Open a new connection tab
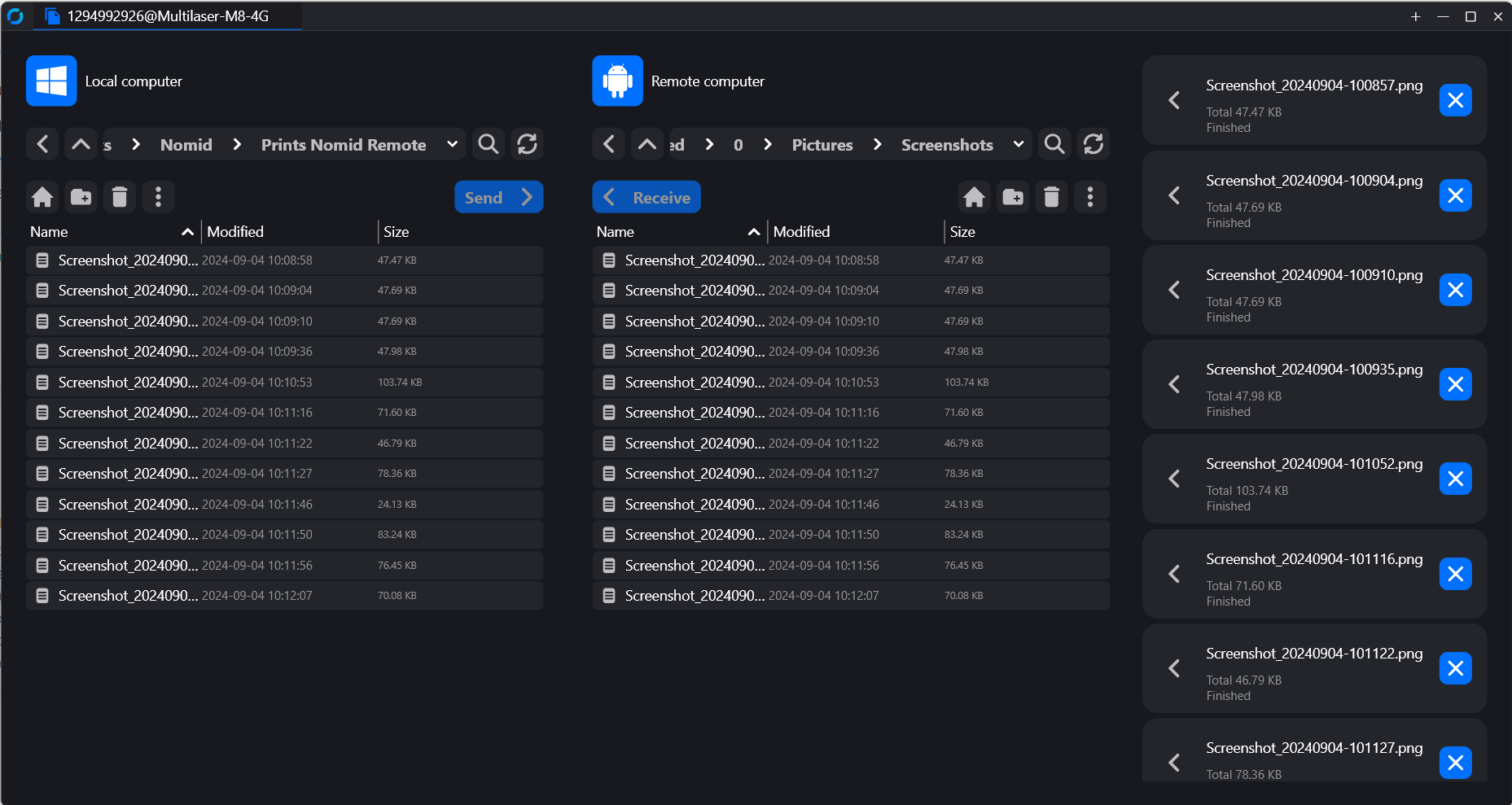Image resolution: width=1512 pixels, height=805 pixels. click(x=1415, y=16)
